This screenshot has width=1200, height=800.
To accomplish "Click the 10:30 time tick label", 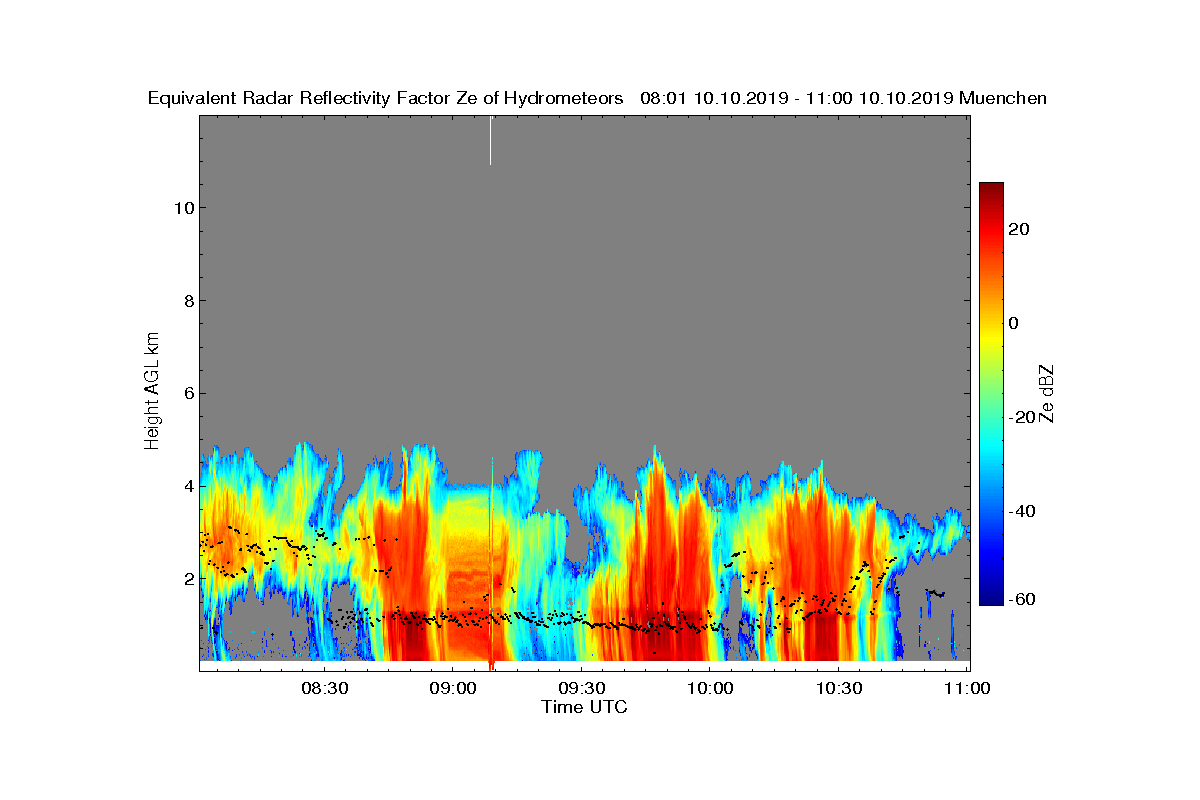I will tap(839, 689).
